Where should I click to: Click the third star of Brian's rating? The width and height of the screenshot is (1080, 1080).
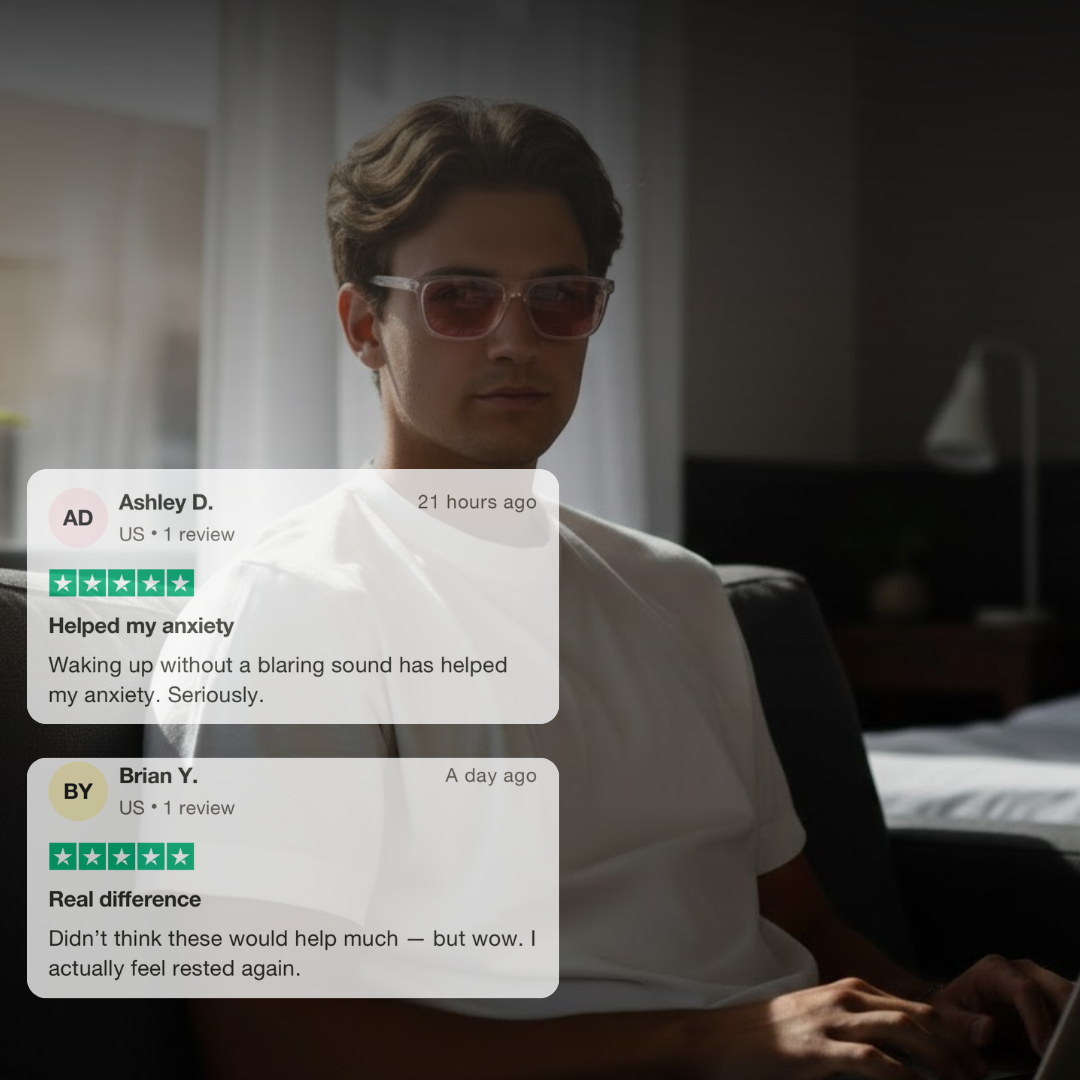coord(121,857)
